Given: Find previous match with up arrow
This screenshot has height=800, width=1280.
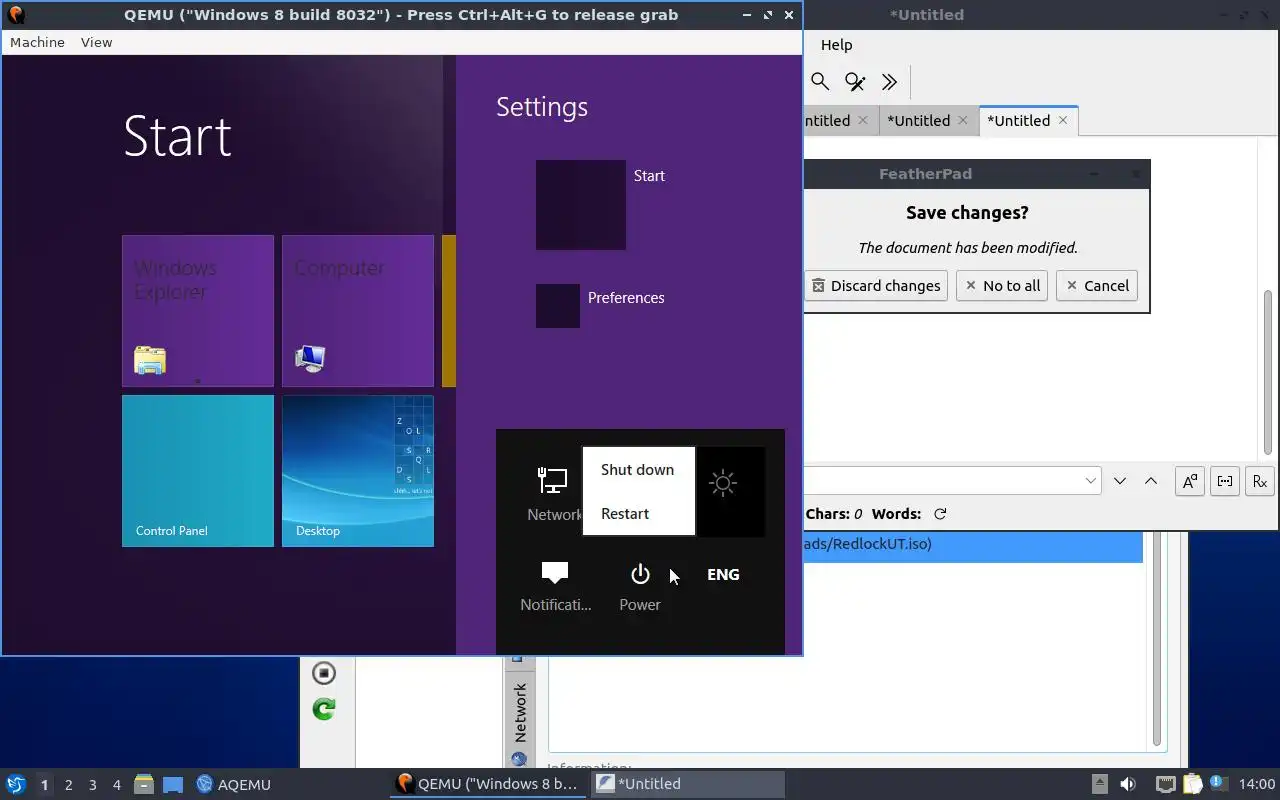Looking at the screenshot, I should tap(1151, 481).
